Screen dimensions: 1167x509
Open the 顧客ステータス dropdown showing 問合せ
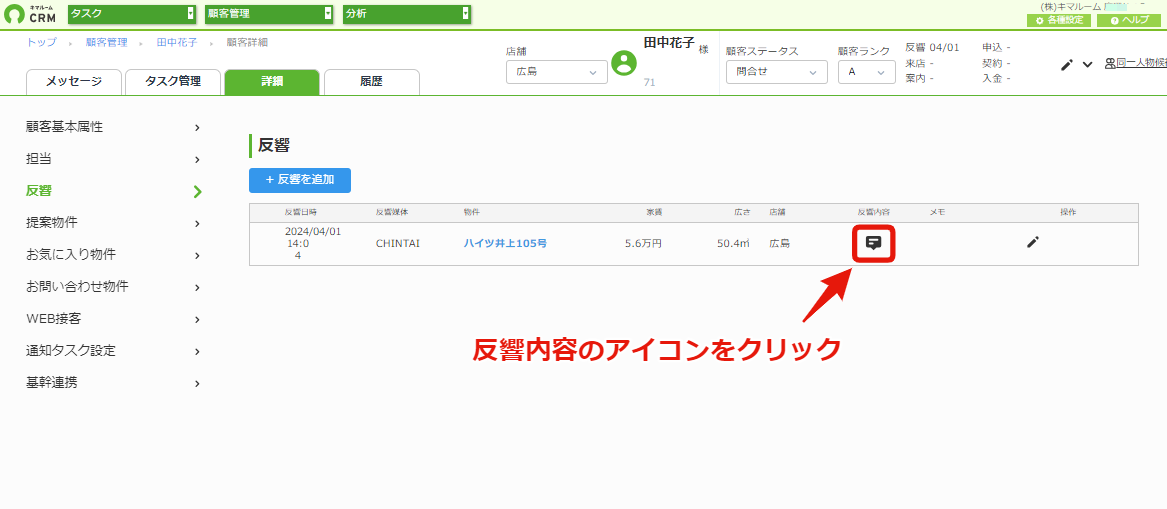coord(776,72)
